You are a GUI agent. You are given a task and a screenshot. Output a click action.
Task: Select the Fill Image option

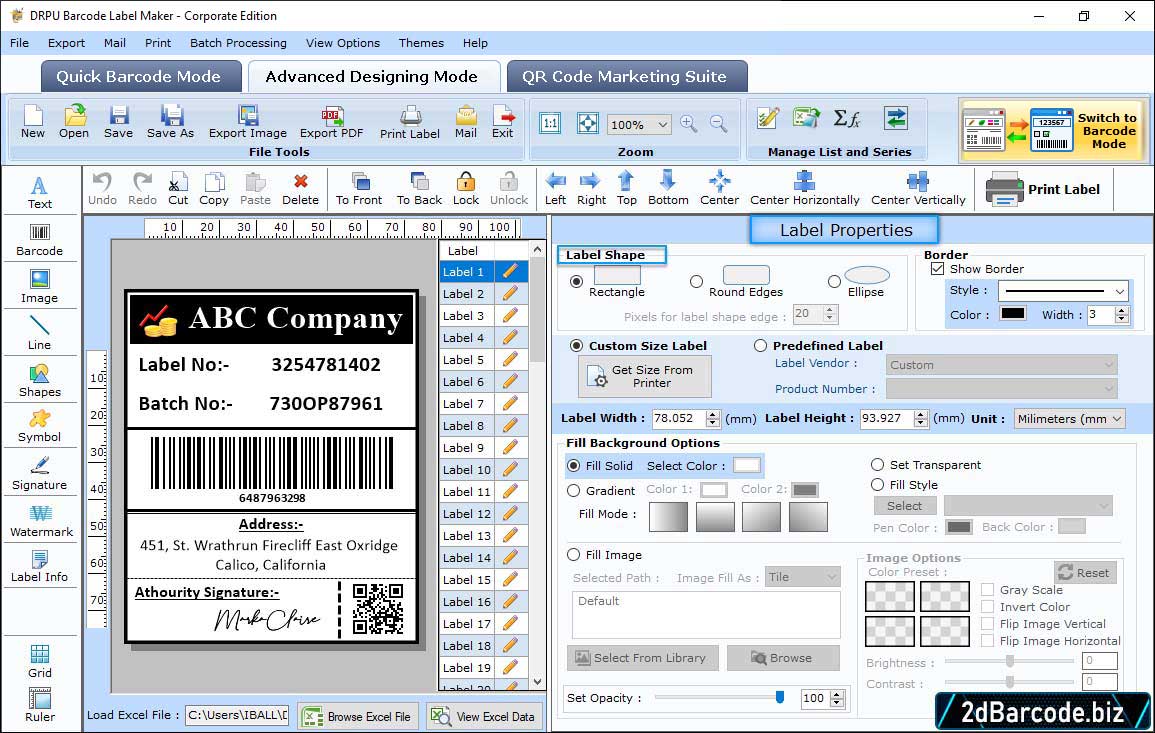574,555
